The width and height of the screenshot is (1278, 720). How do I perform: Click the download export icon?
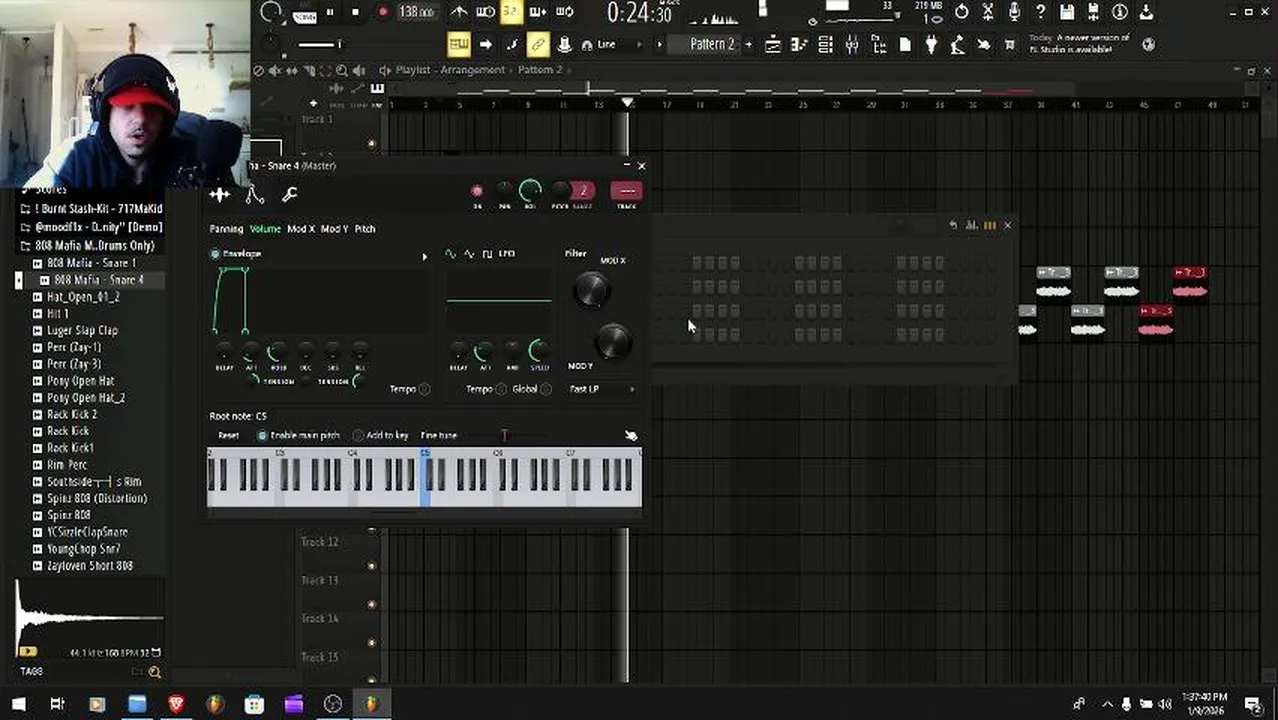point(1146,12)
